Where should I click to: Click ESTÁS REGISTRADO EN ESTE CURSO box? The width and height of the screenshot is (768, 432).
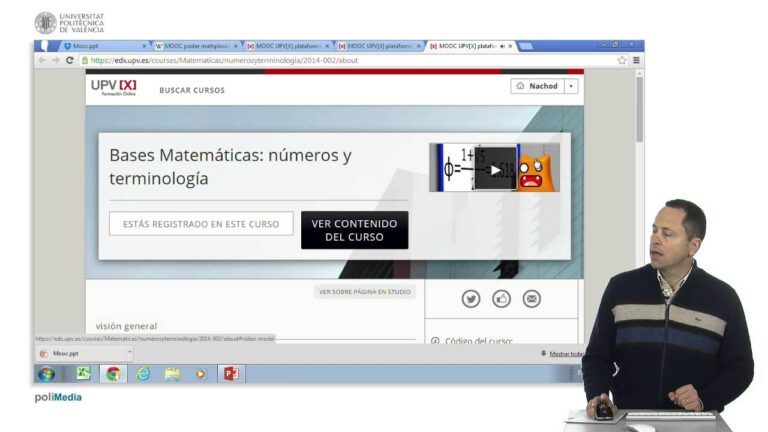201,224
